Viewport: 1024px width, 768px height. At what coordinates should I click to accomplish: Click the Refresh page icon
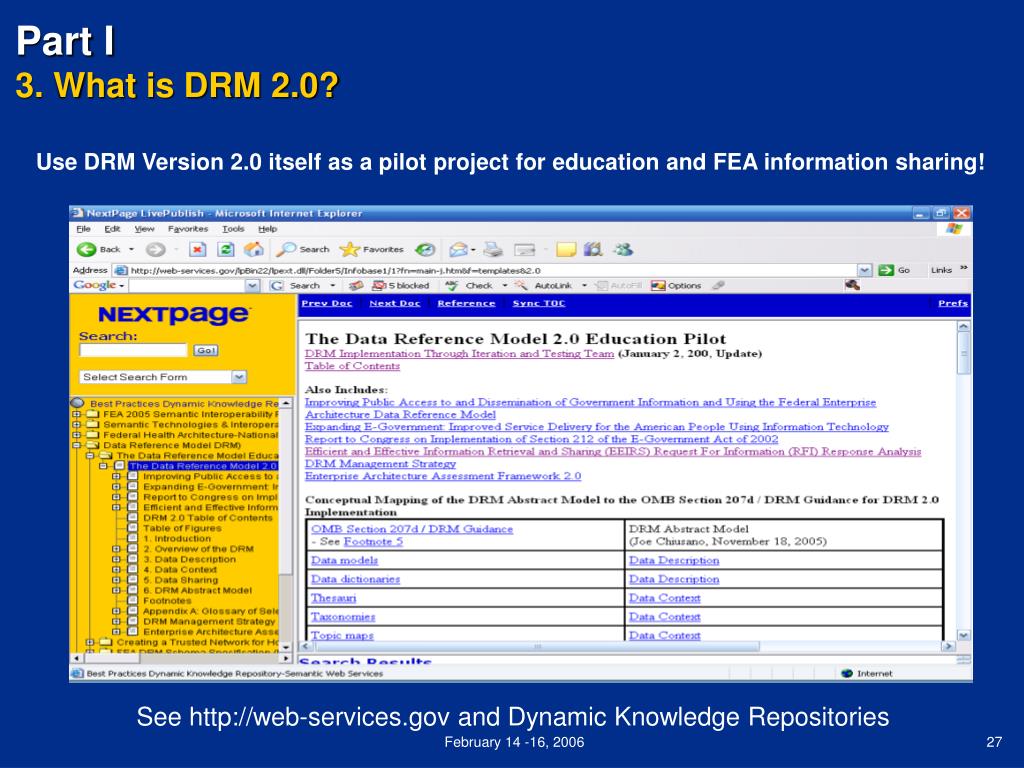[x=226, y=249]
